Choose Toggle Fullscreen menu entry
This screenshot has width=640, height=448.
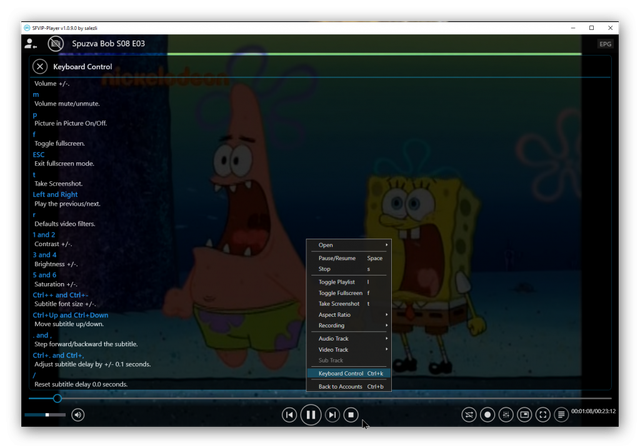tap(349, 293)
